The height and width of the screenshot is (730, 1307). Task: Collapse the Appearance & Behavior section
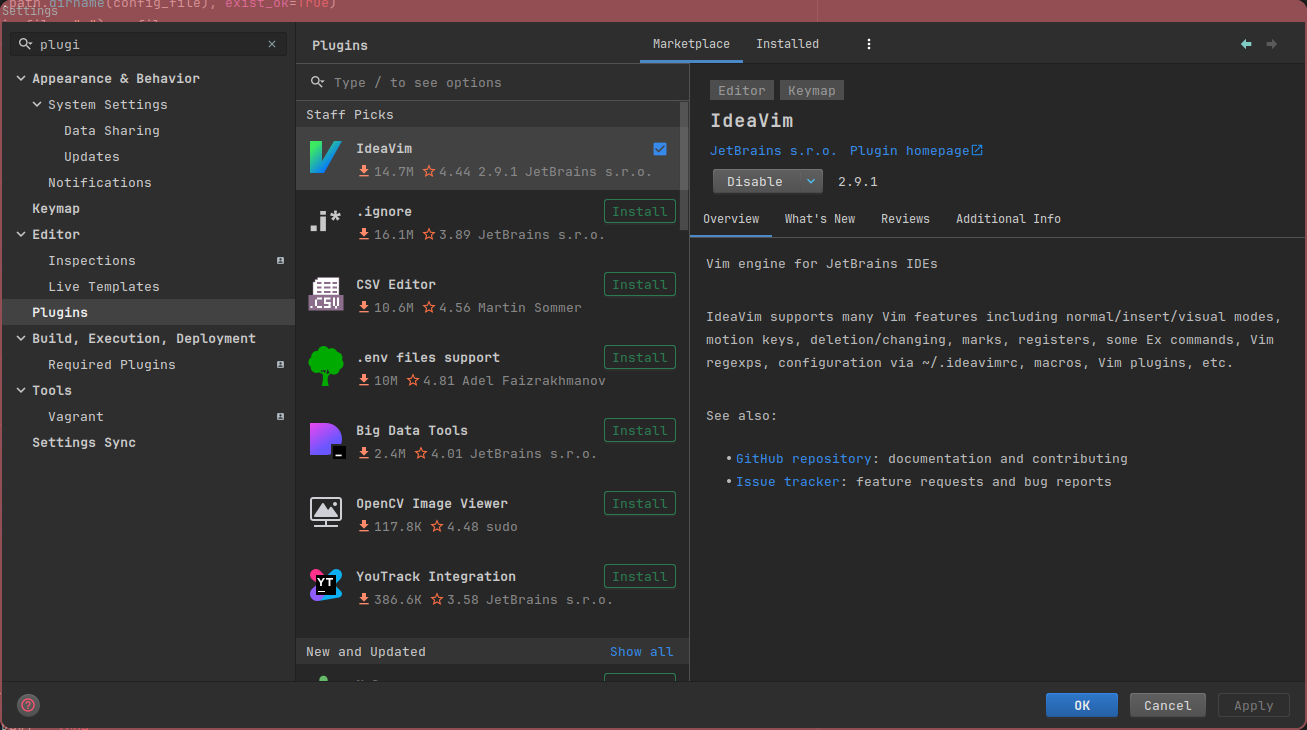(22, 78)
